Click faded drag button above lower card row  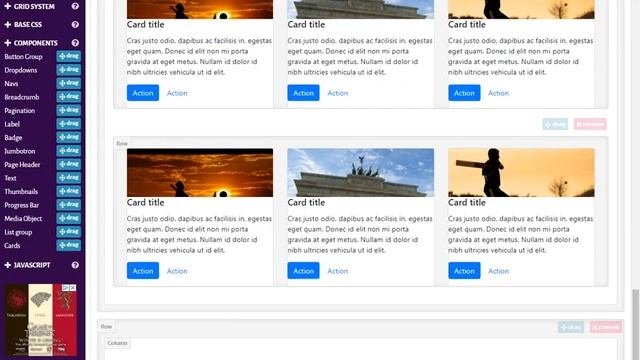(555, 124)
